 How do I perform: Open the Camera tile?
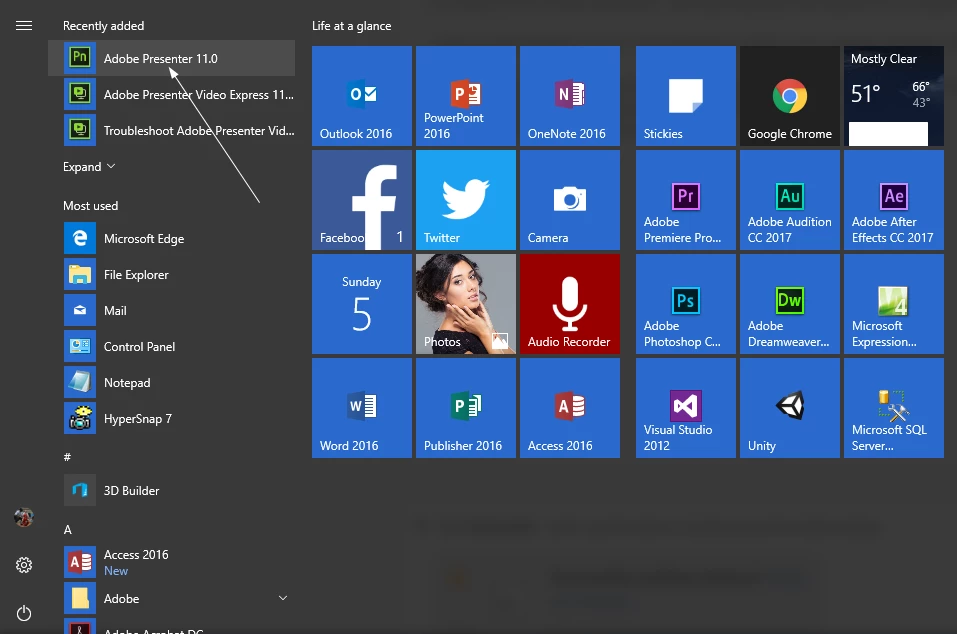click(x=569, y=200)
